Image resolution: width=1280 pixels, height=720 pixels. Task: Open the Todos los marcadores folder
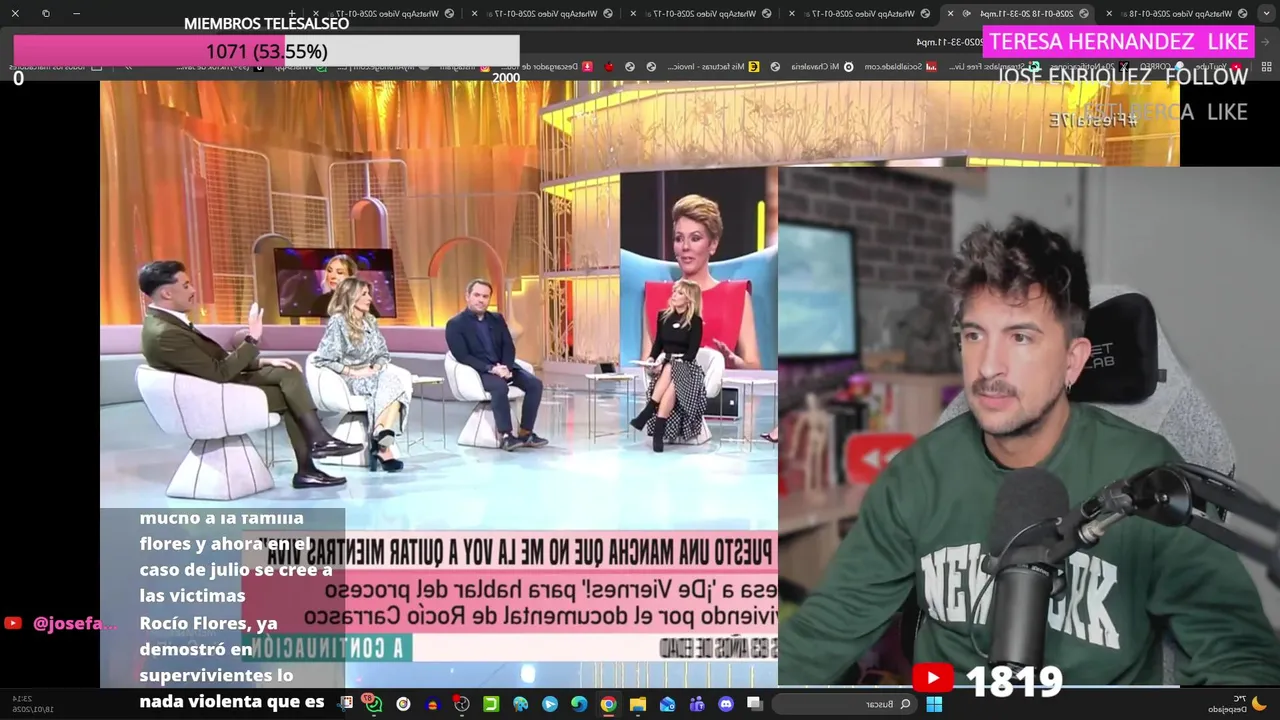(x=56, y=67)
